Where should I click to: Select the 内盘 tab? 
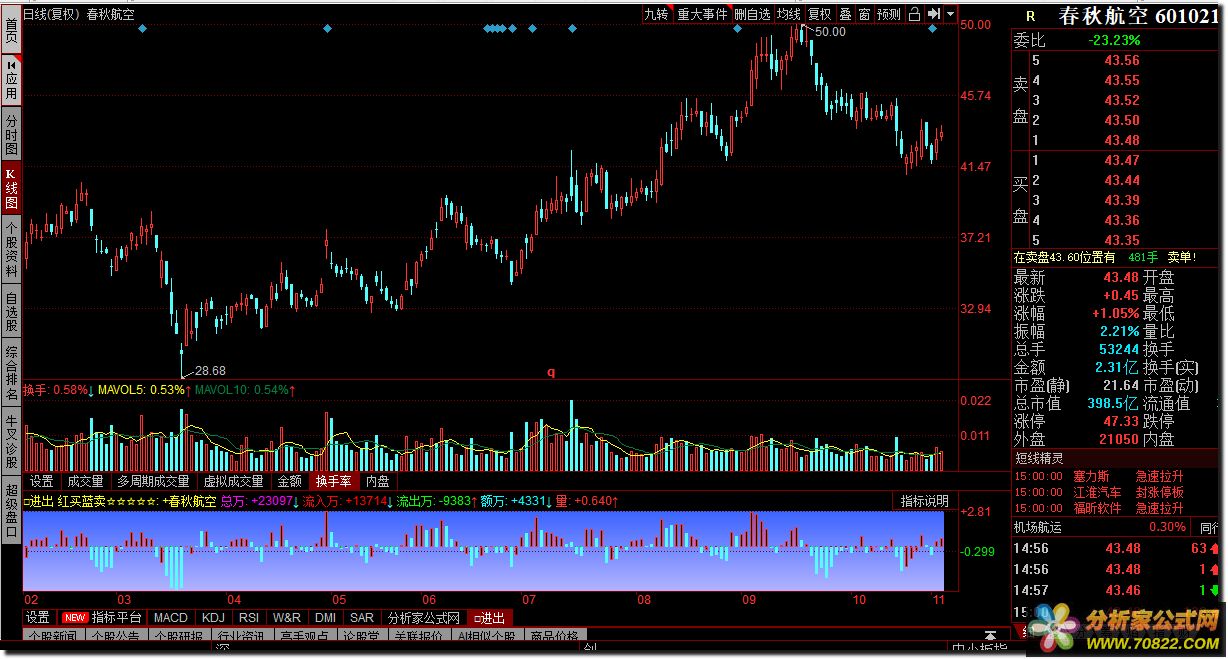[378, 481]
